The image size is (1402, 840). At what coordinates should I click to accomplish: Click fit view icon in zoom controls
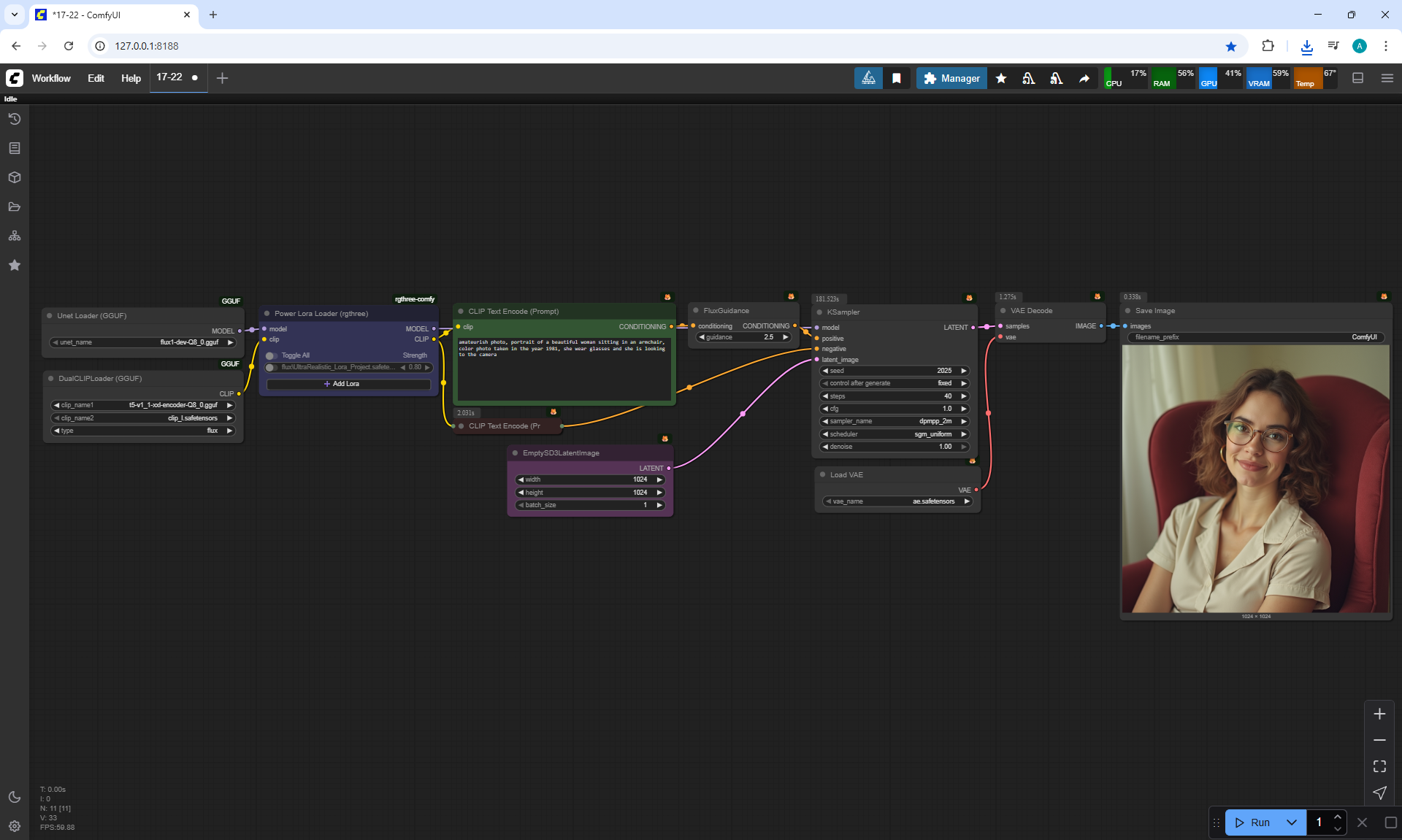1379,766
